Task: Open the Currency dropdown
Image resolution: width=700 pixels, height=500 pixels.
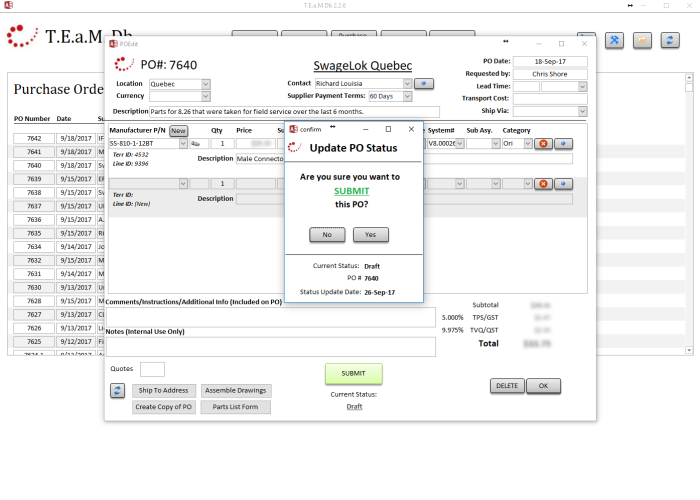Action: tap(206, 96)
